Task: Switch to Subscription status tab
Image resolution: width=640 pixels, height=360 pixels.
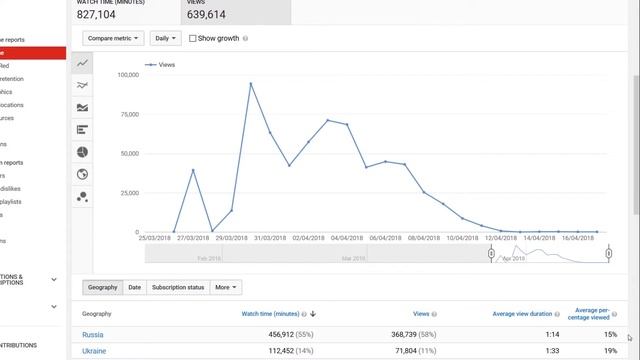Action: [x=178, y=287]
